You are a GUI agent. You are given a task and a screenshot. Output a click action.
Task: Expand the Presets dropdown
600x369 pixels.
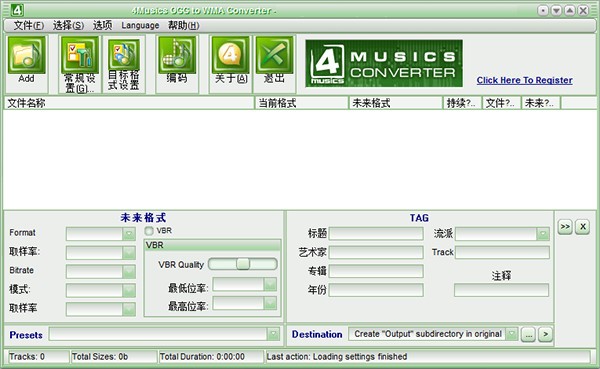(x=273, y=334)
